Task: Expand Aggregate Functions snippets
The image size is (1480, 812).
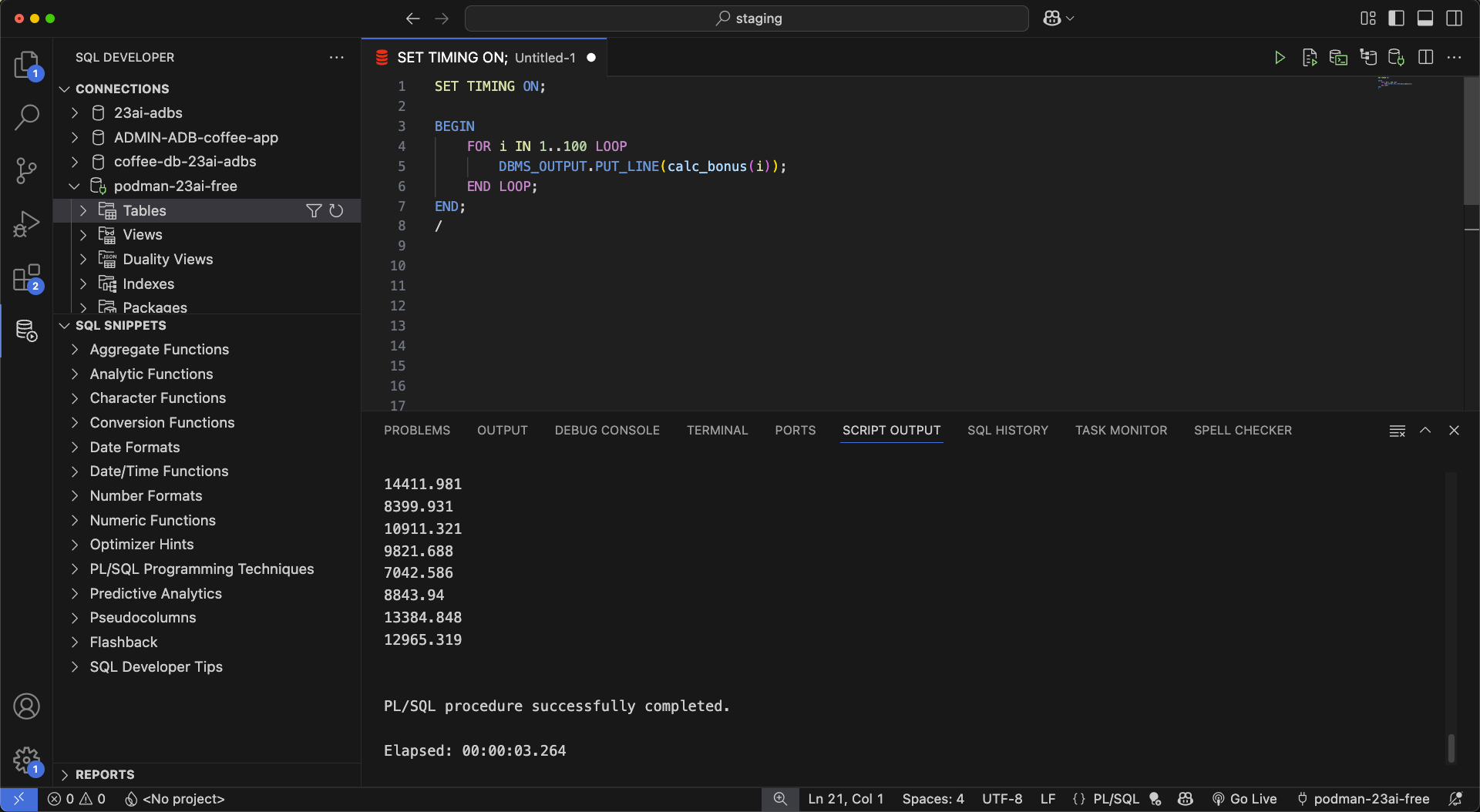Action: [75, 350]
